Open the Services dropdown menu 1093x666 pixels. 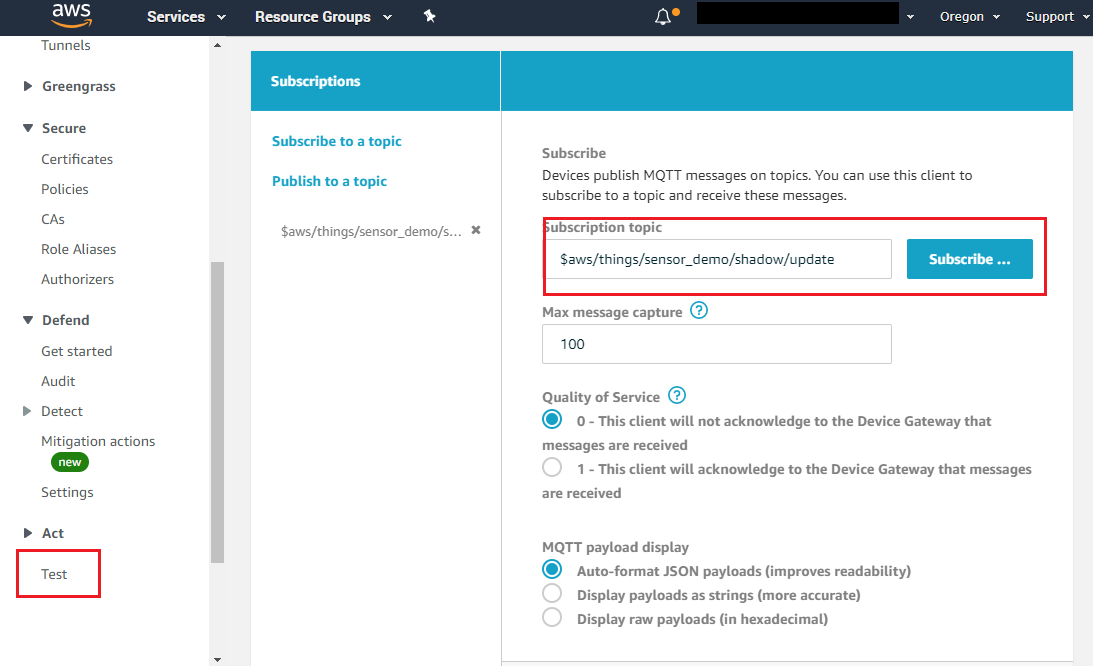[x=186, y=17]
